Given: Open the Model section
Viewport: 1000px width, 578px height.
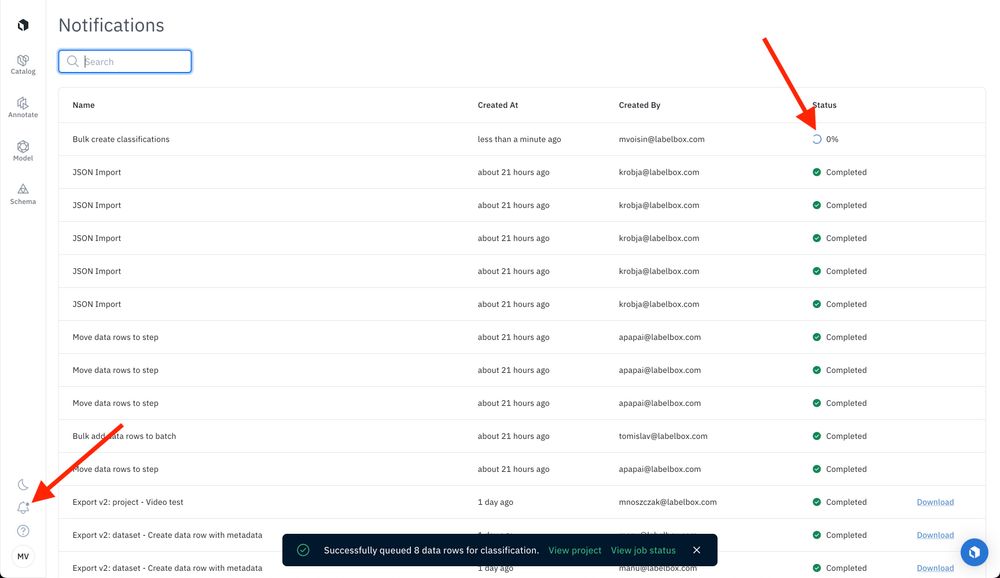Looking at the screenshot, I should [21, 150].
